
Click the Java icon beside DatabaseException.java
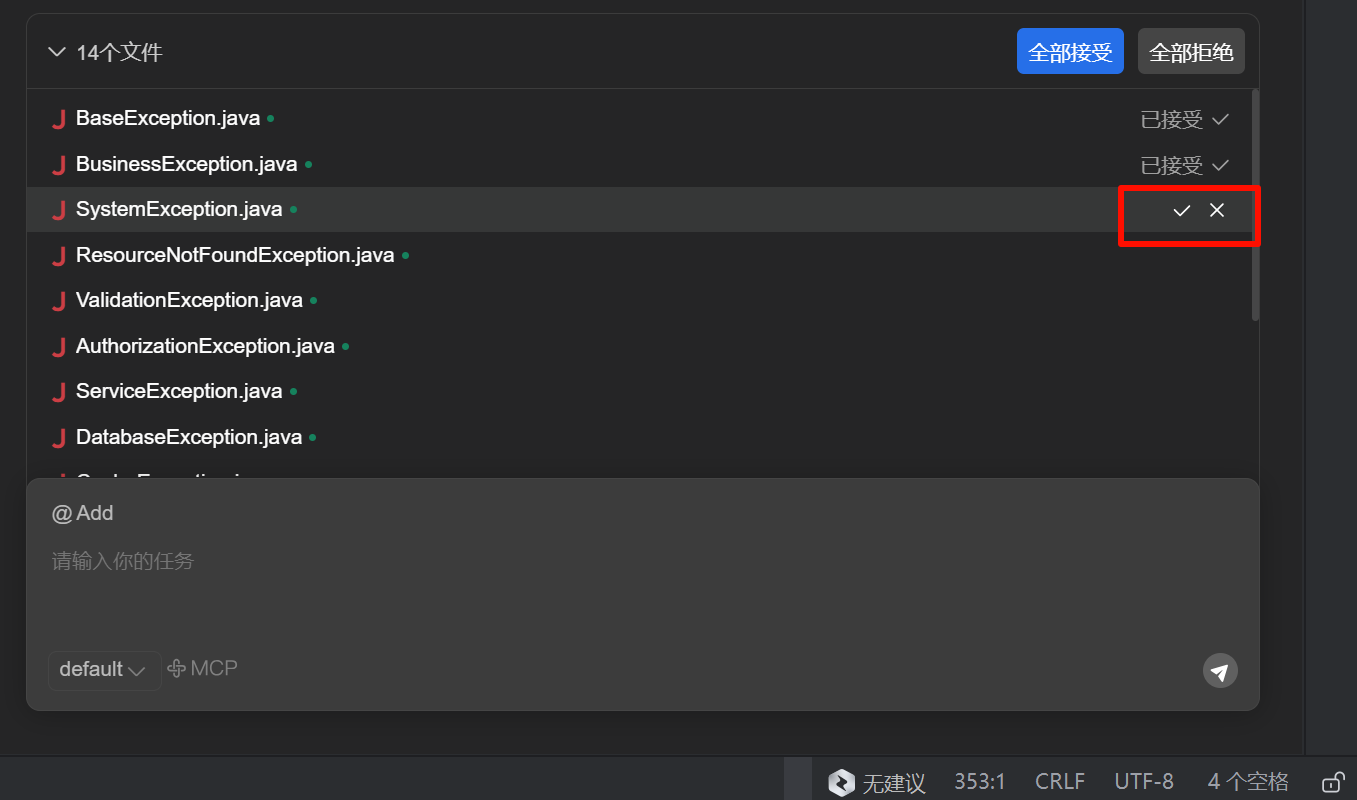pos(59,438)
